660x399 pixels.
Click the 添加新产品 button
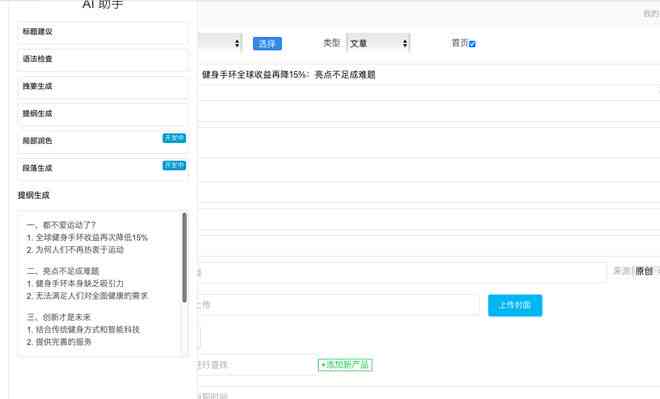(345, 364)
